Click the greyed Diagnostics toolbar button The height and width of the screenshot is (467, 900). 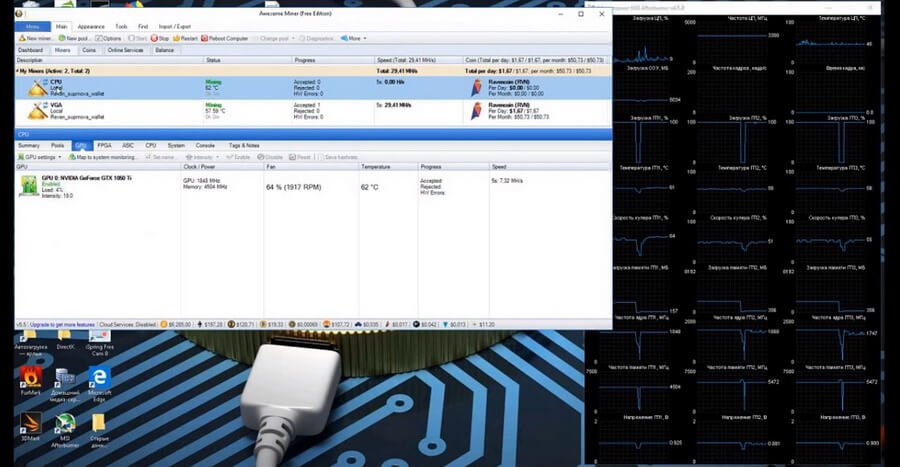coord(316,38)
